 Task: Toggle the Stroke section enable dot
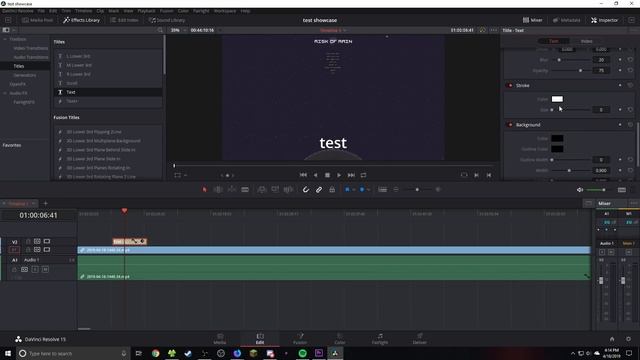click(510, 85)
